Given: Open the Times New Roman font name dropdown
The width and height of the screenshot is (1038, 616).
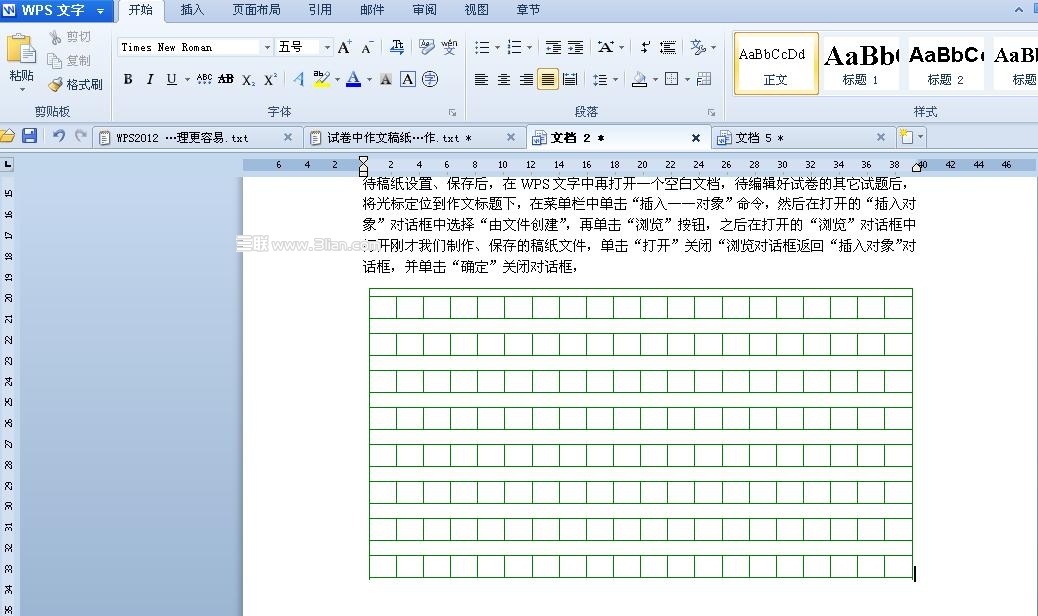Looking at the screenshot, I should [267, 47].
